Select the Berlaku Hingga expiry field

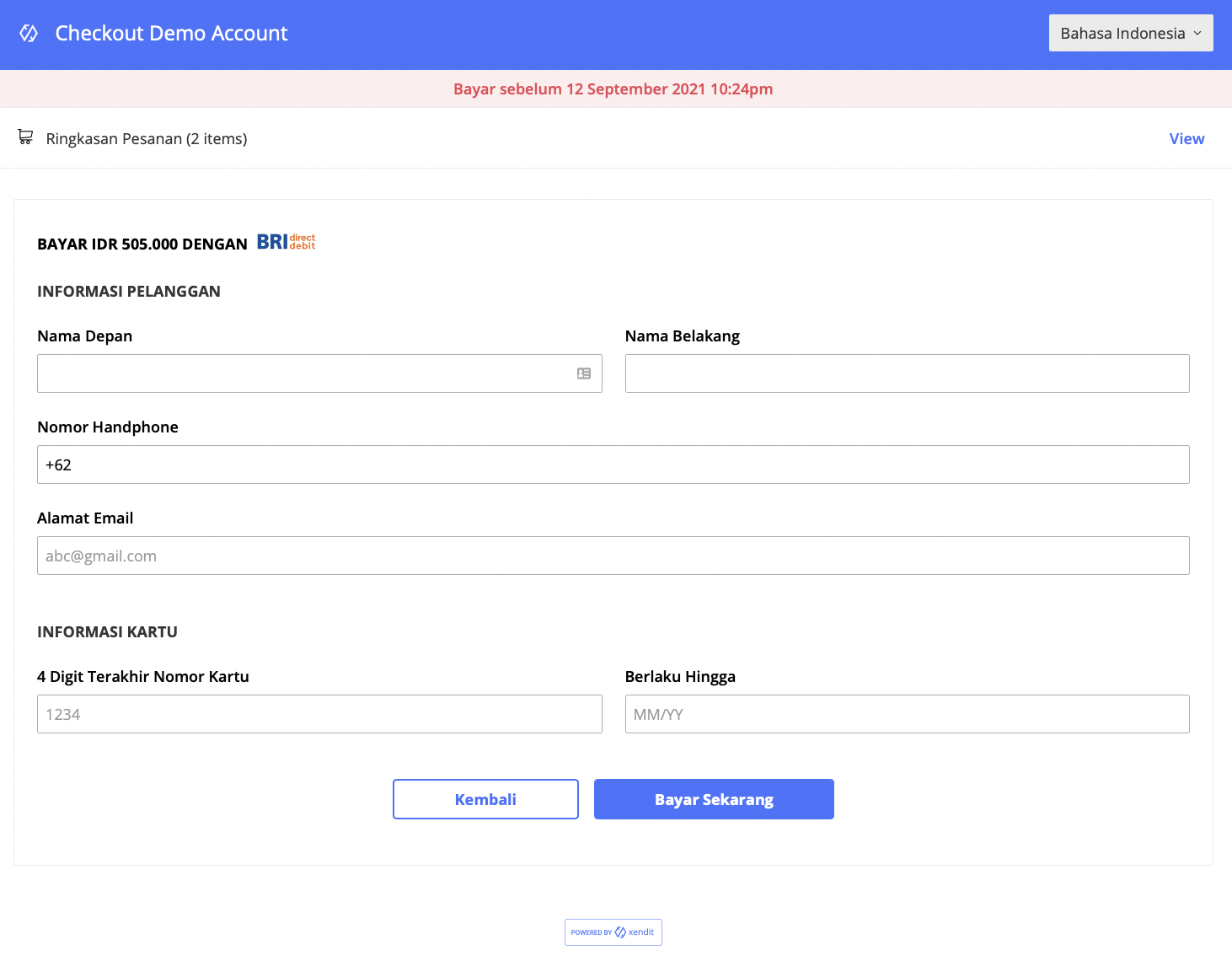coord(907,714)
